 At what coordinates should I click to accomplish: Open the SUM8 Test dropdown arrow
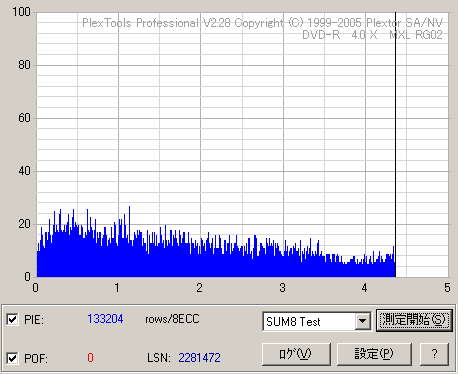[362, 321]
